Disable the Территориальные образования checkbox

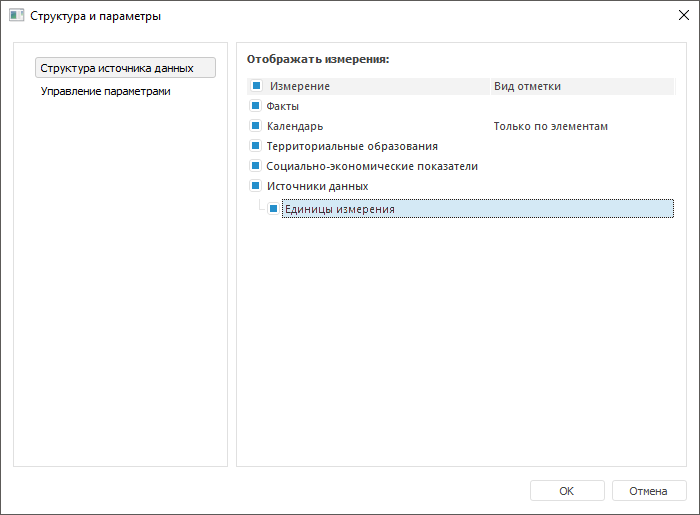(256, 146)
